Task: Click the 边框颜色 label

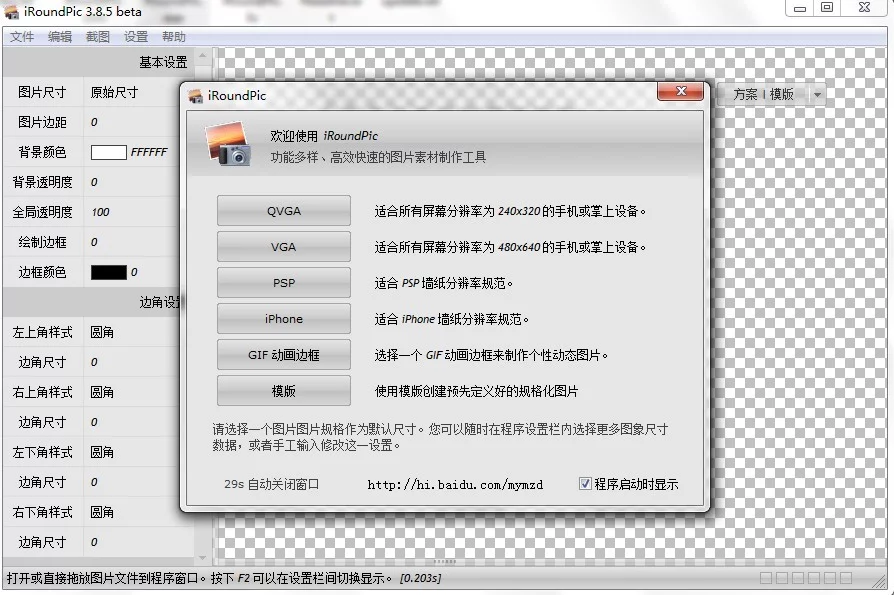Action: coord(42,272)
